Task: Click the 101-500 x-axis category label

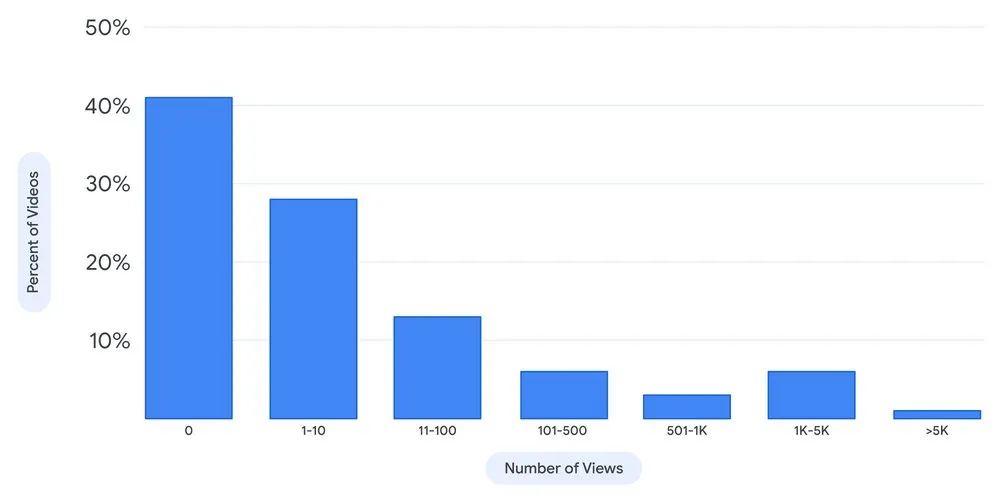Action: (x=563, y=432)
